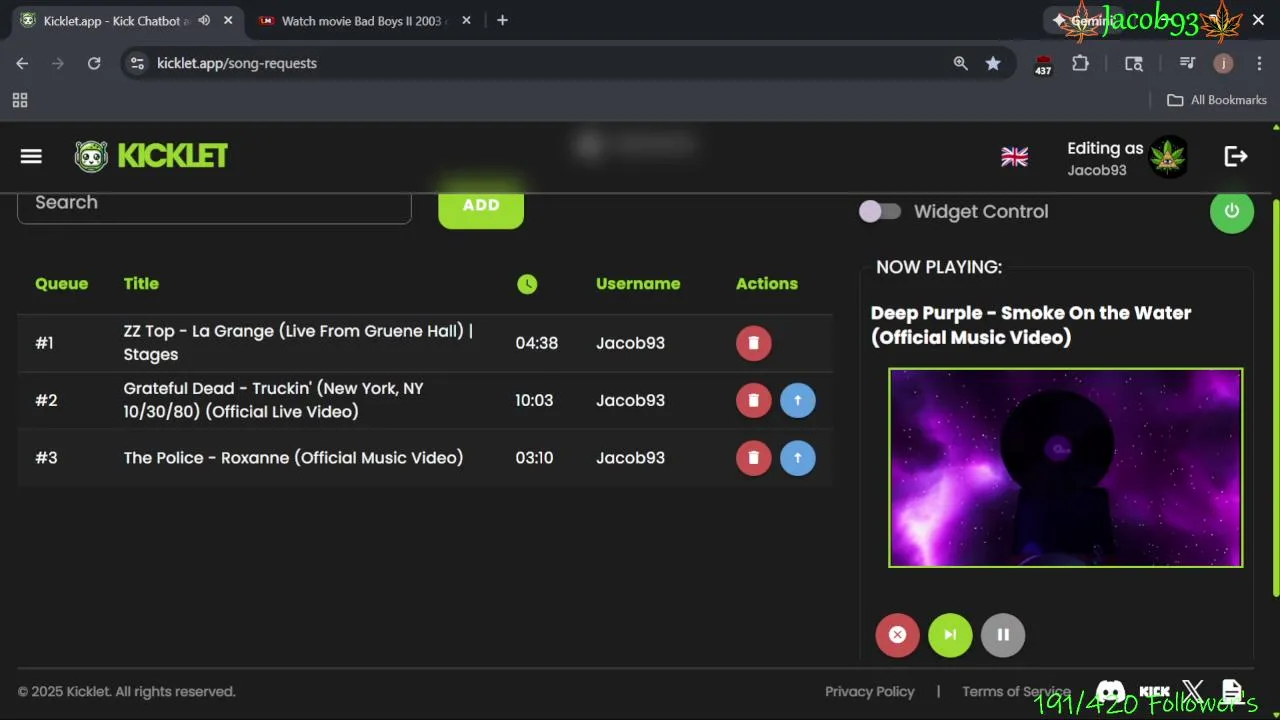
Task: Click the 03:10 duration cell
Action: coord(534,458)
